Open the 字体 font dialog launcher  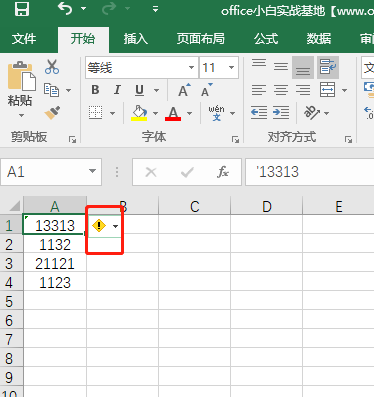click(x=235, y=139)
